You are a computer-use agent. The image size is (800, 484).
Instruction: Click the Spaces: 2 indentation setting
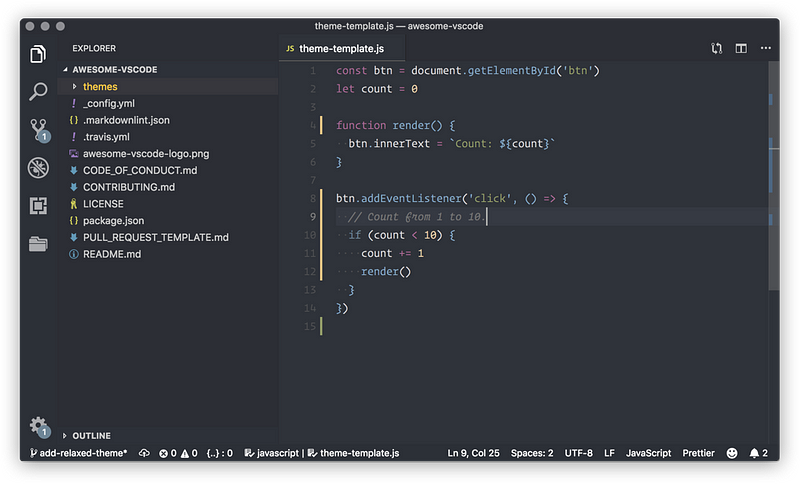click(532, 453)
